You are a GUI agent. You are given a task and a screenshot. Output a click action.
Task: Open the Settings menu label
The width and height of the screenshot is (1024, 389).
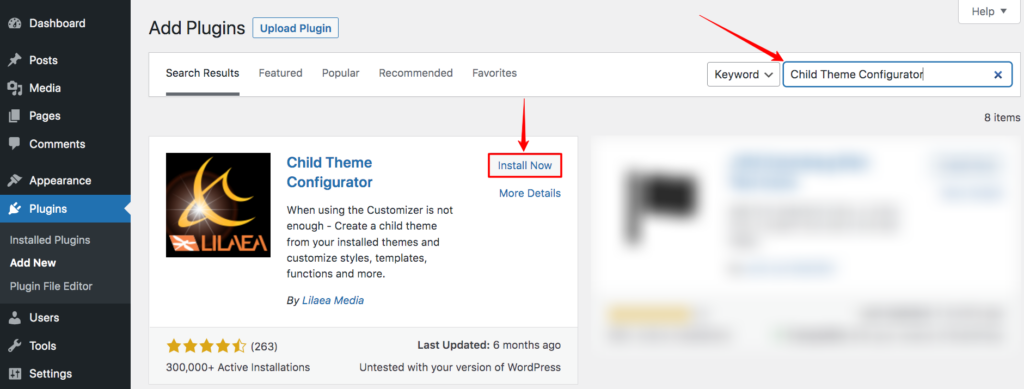pos(50,374)
